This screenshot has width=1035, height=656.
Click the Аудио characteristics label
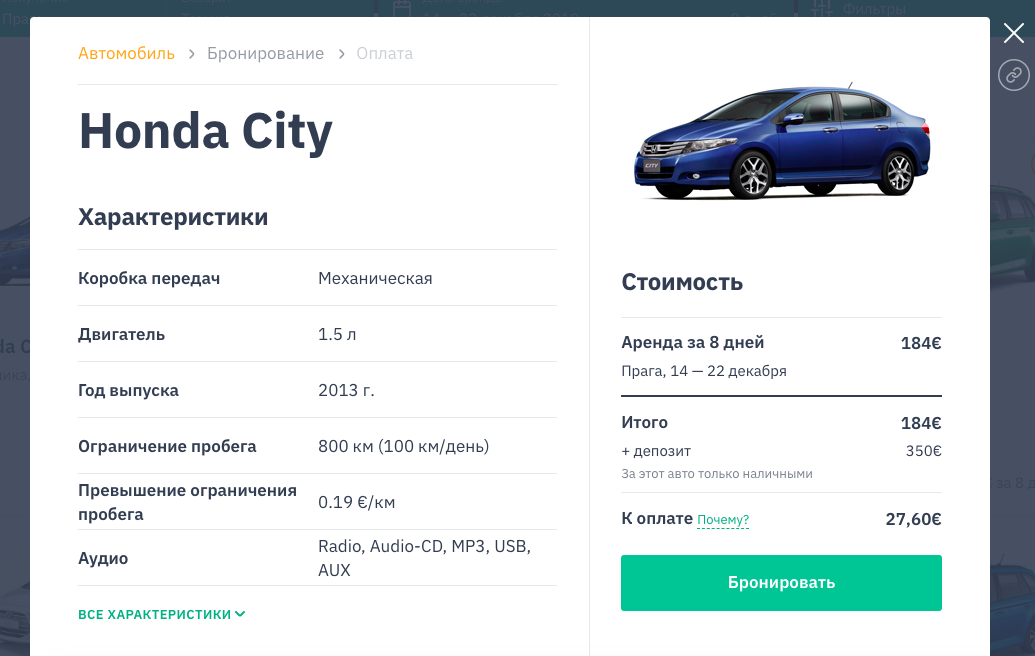pyautogui.click(x=103, y=558)
